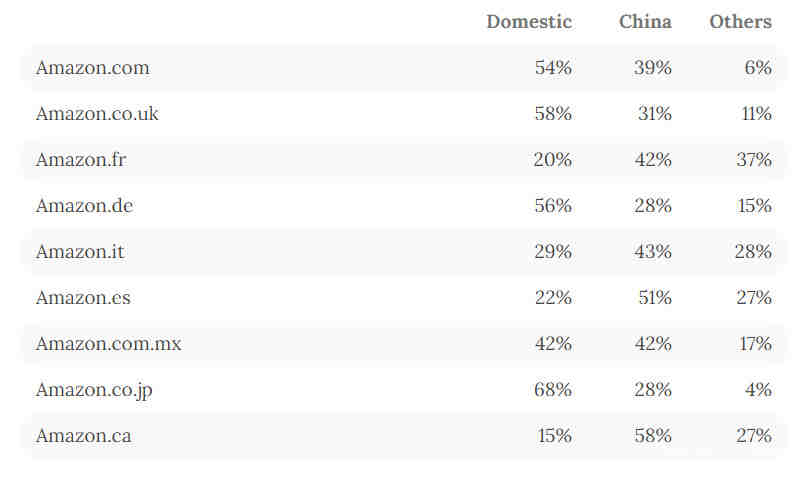
Task: Select the Amazon.com row label
Action: pos(93,68)
